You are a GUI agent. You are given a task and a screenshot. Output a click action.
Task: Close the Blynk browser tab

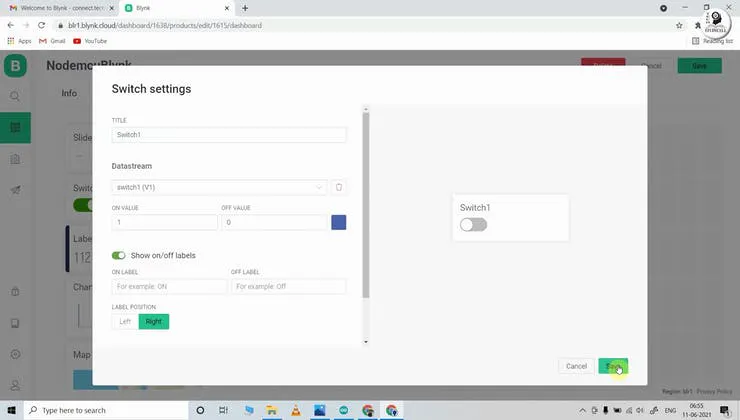(x=227, y=8)
